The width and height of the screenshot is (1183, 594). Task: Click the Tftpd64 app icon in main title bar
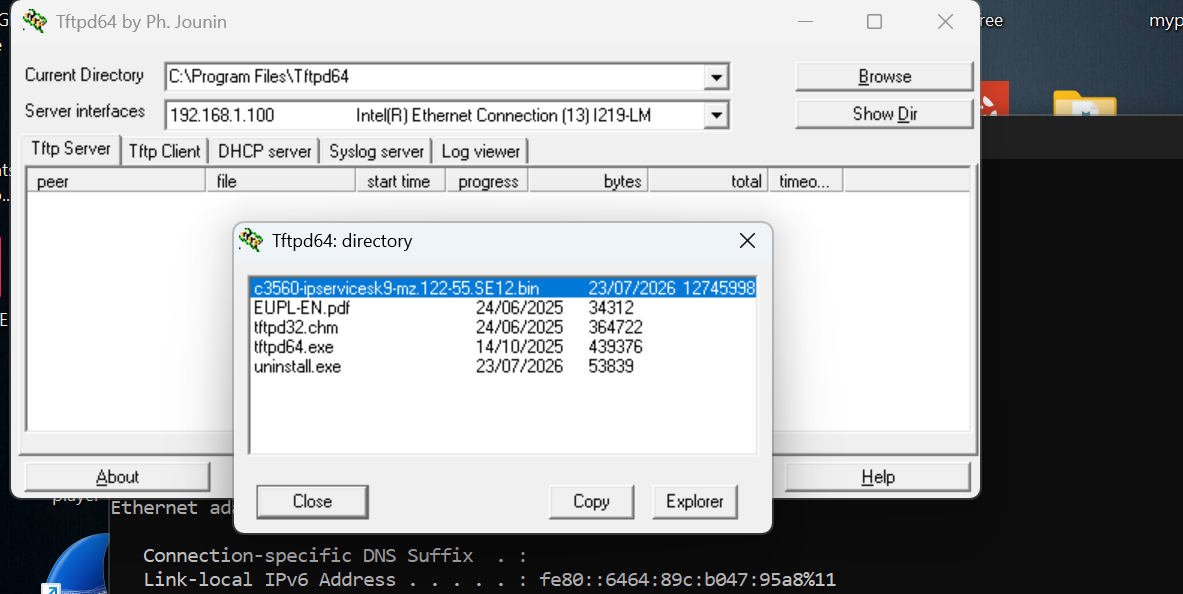coord(35,22)
